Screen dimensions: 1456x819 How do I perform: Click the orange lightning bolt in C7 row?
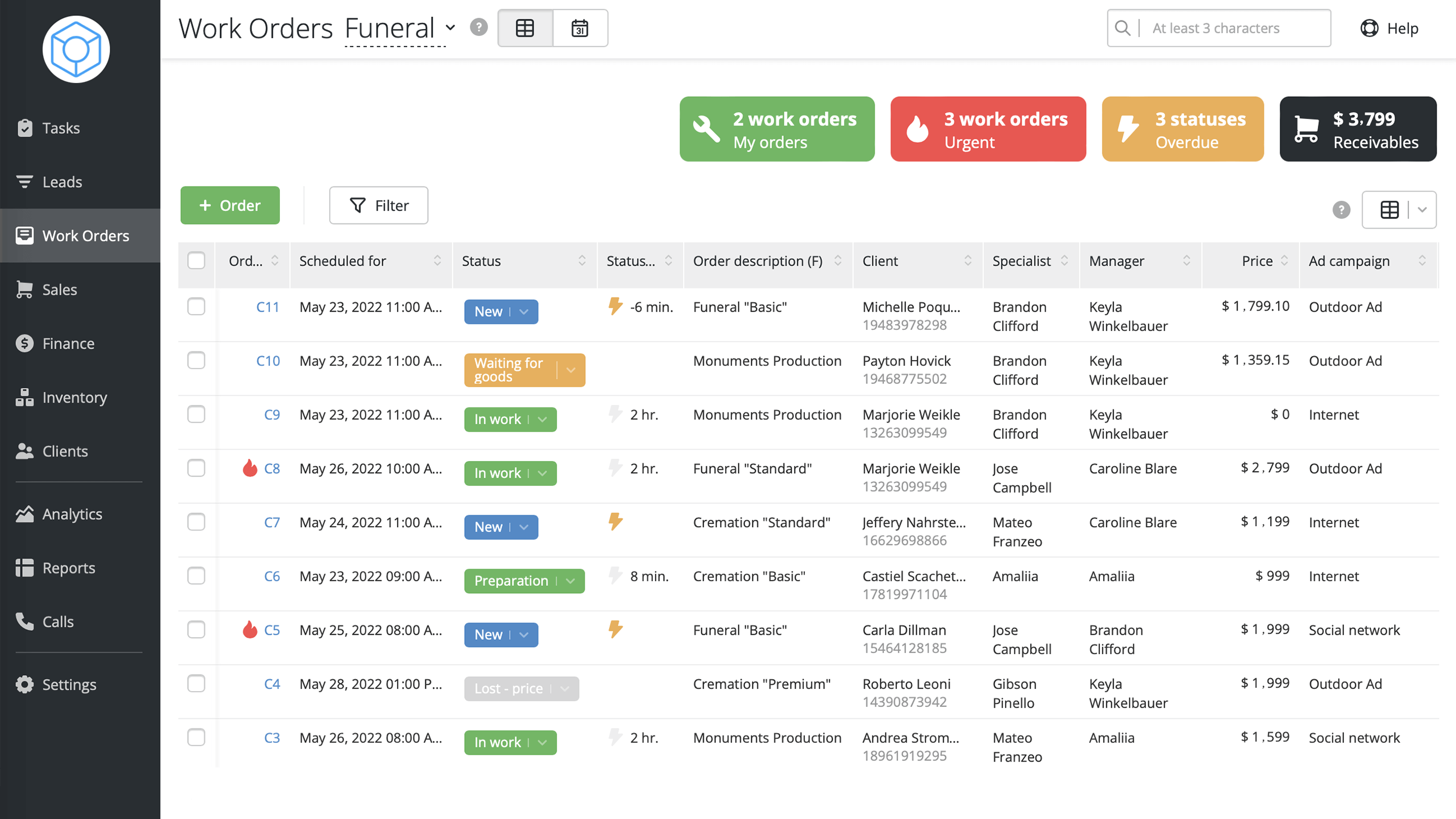pos(615,522)
